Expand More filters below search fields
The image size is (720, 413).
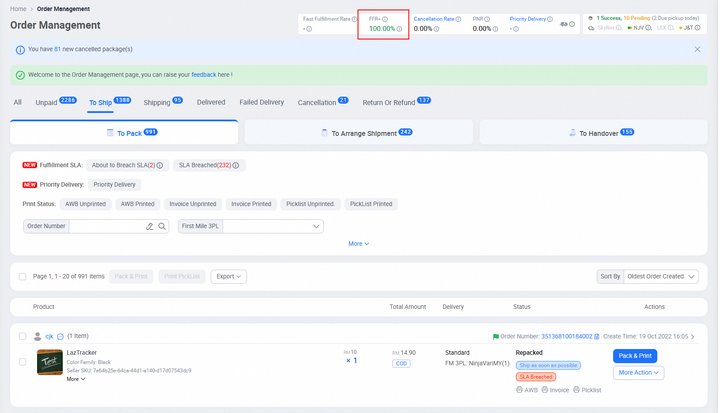click(x=358, y=244)
